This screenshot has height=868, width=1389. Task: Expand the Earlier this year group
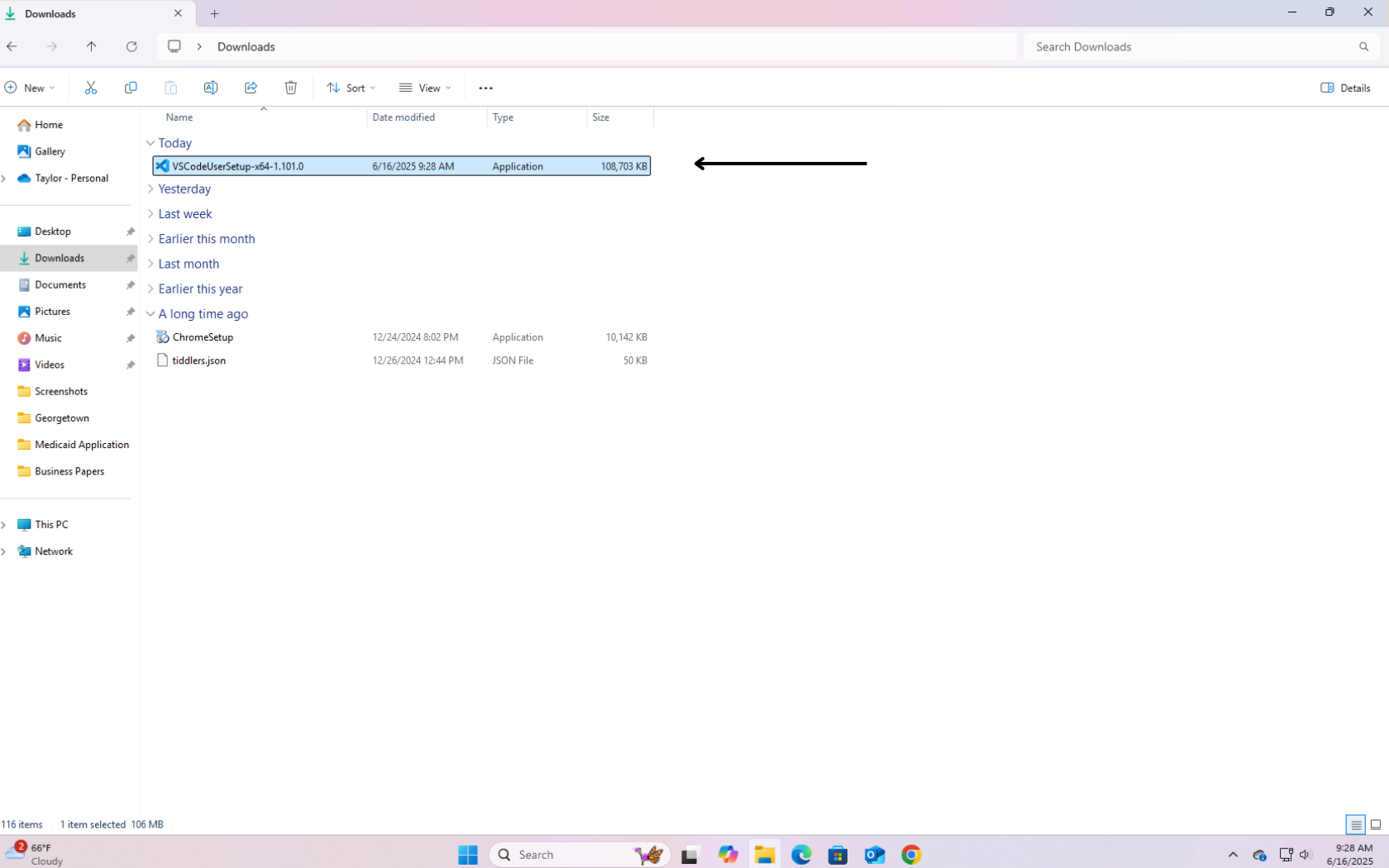point(150,289)
